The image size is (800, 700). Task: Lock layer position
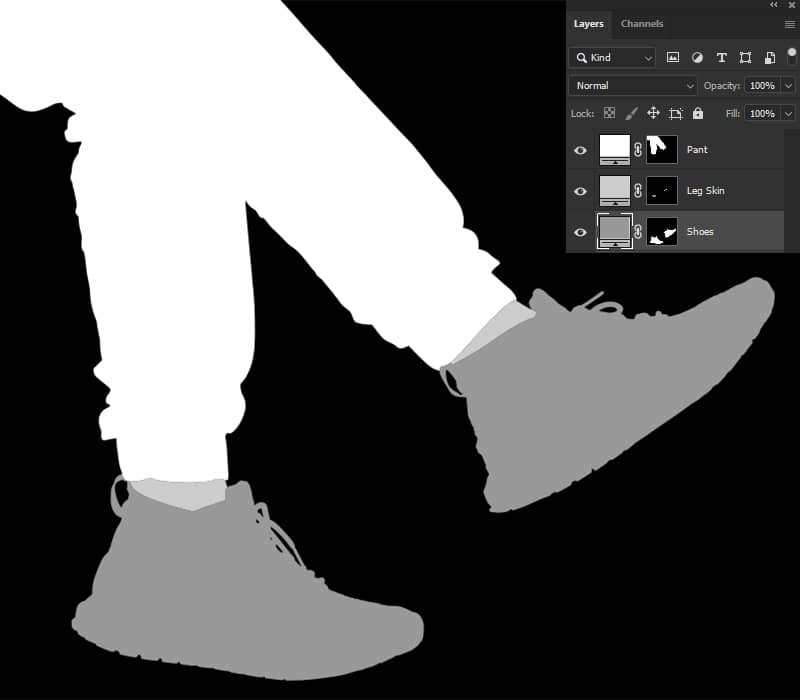click(x=653, y=113)
